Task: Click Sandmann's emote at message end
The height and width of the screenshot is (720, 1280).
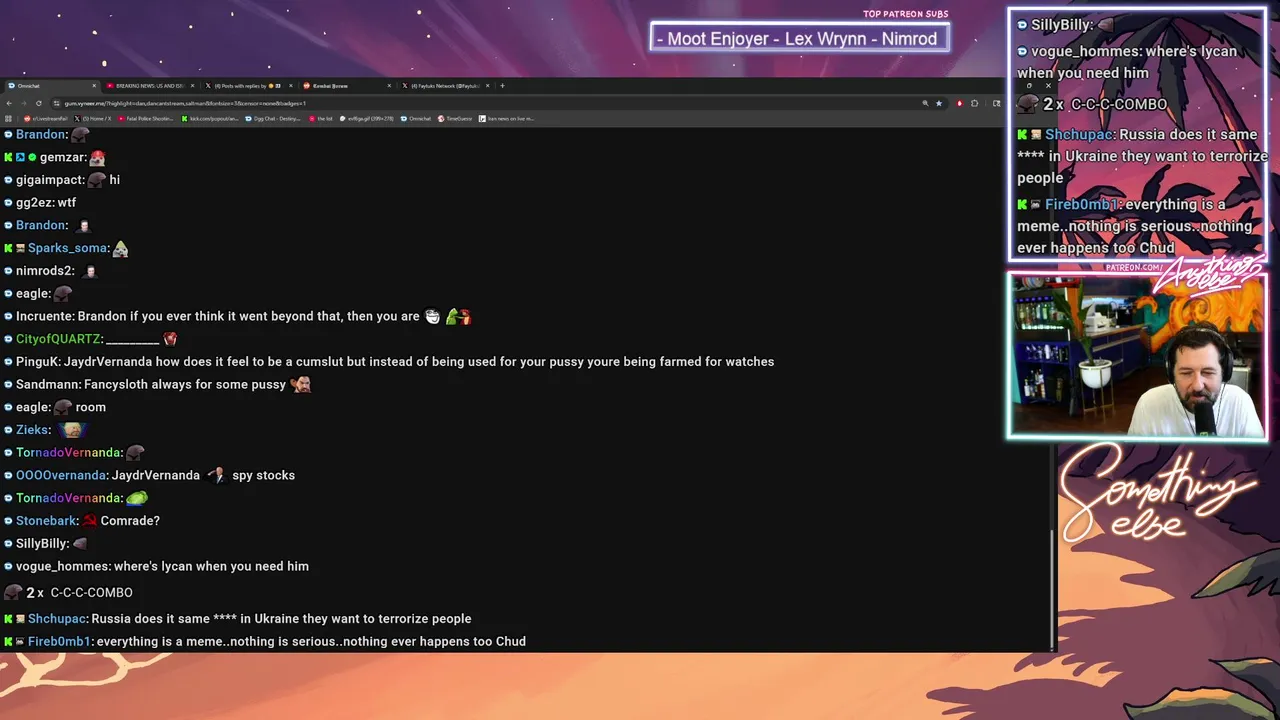Action: [300, 384]
